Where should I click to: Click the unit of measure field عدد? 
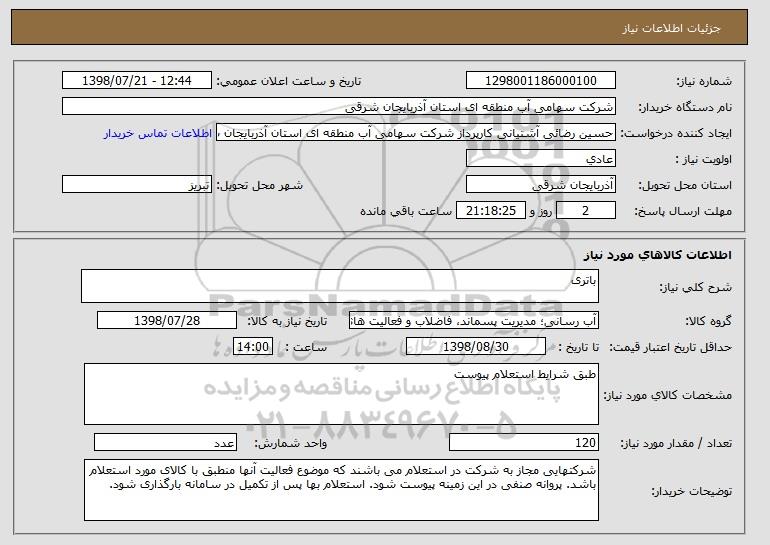point(165,442)
